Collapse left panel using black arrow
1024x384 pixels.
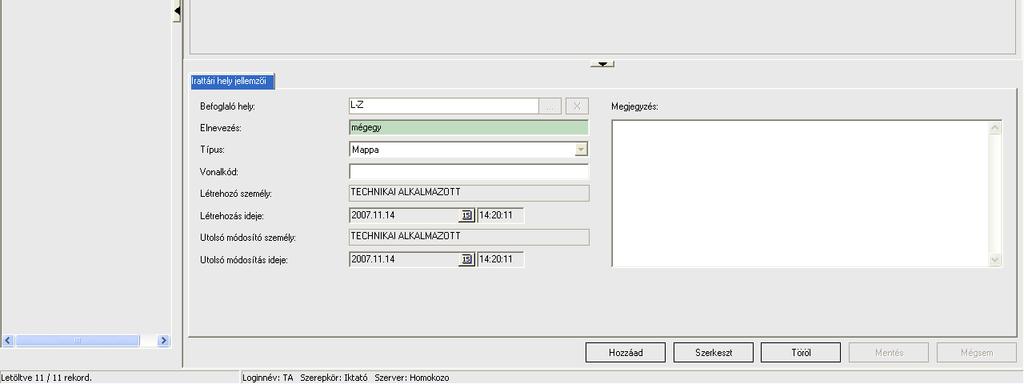click(x=177, y=11)
